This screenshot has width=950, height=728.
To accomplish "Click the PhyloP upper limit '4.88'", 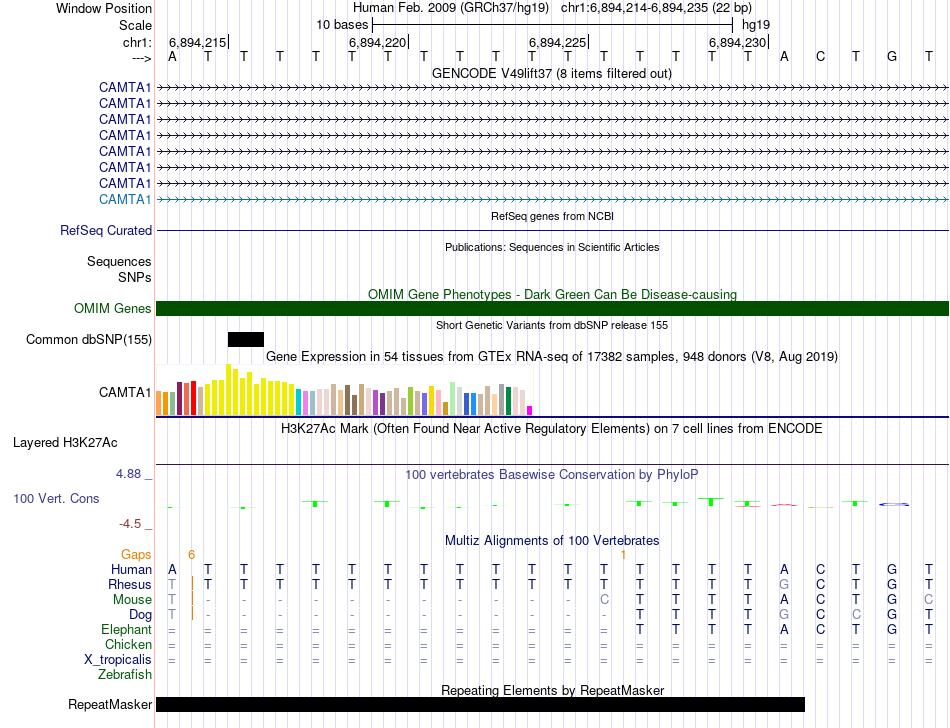I will point(128,474).
